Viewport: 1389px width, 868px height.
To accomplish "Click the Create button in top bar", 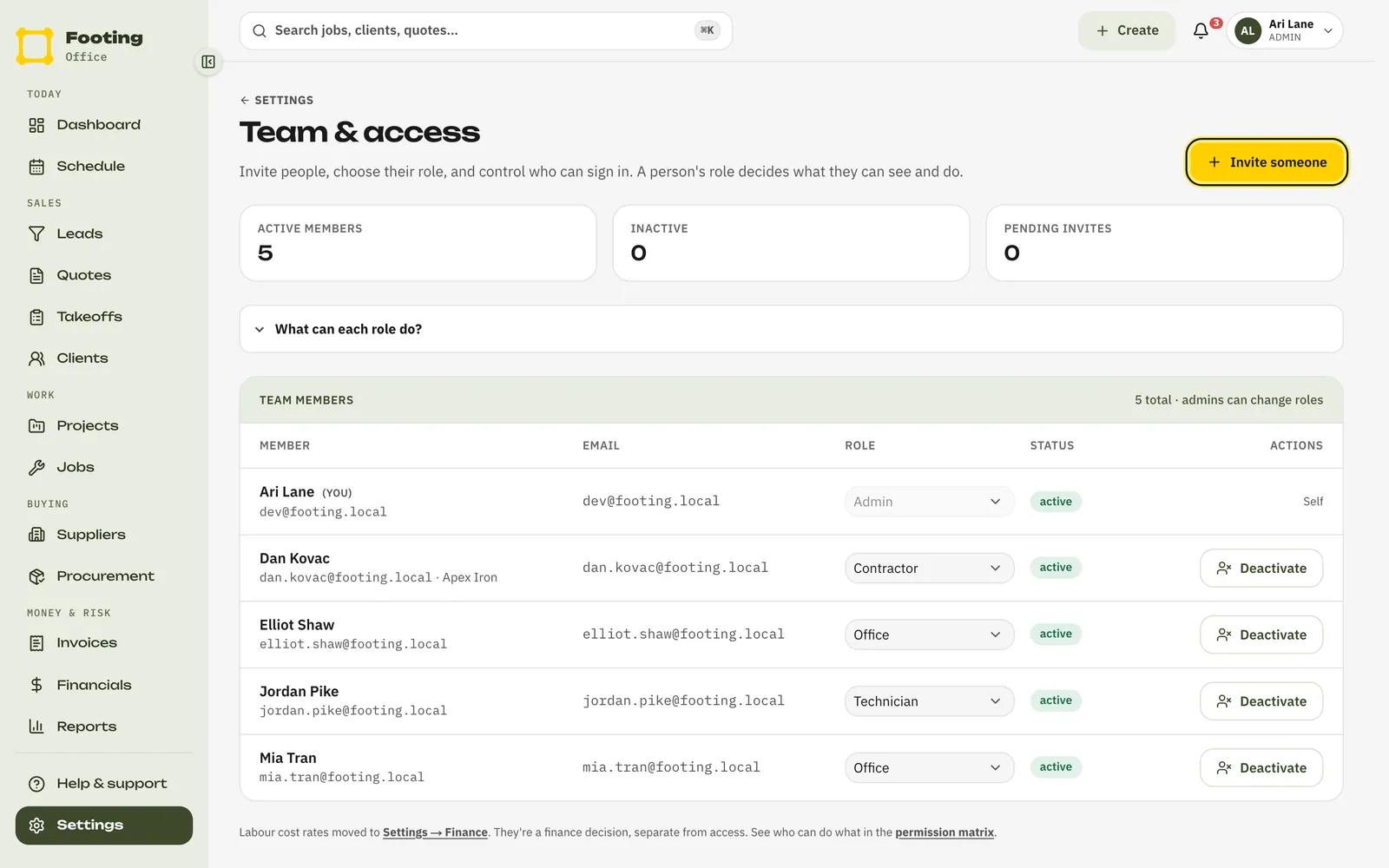I will coord(1127,30).
